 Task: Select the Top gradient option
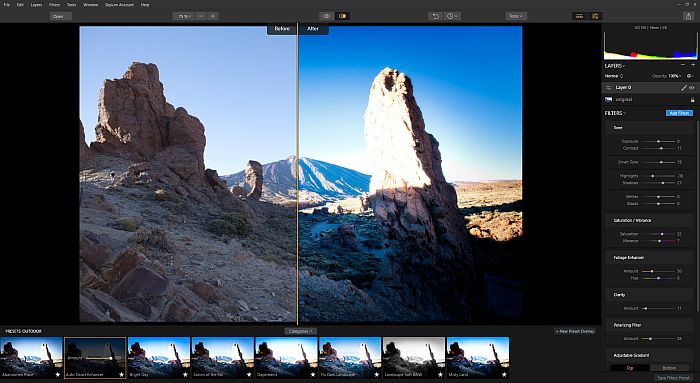(630, 368)
